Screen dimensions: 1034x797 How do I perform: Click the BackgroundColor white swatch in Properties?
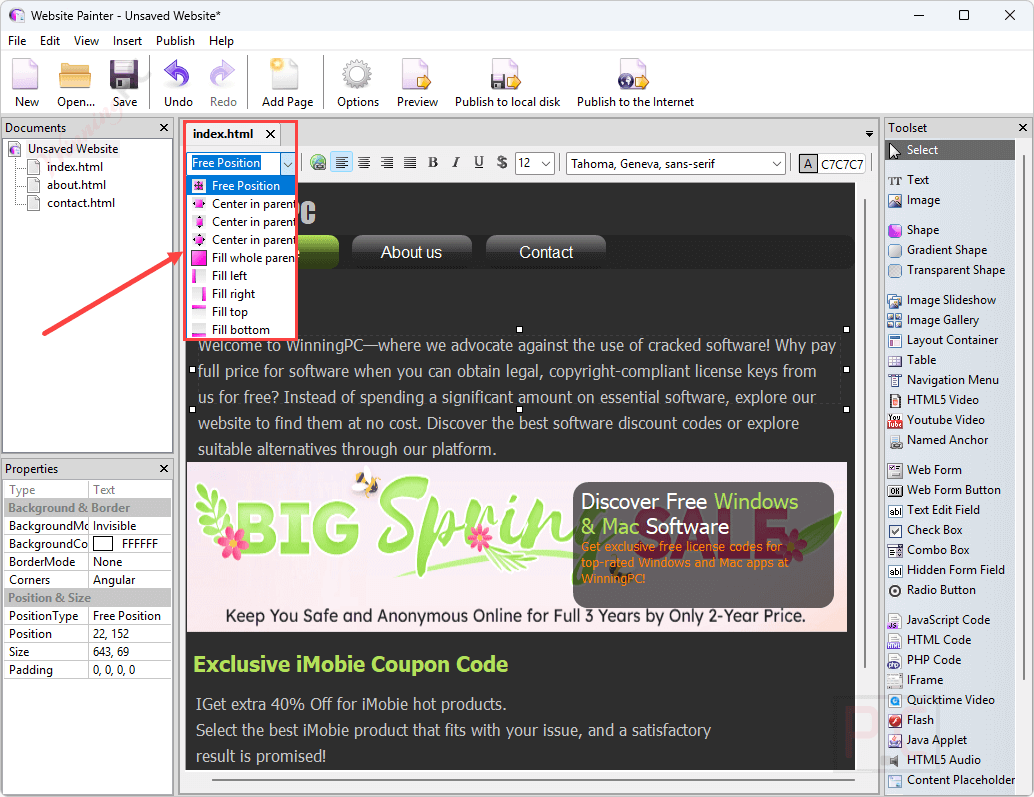pyautogui.click(x=103, y=544)
